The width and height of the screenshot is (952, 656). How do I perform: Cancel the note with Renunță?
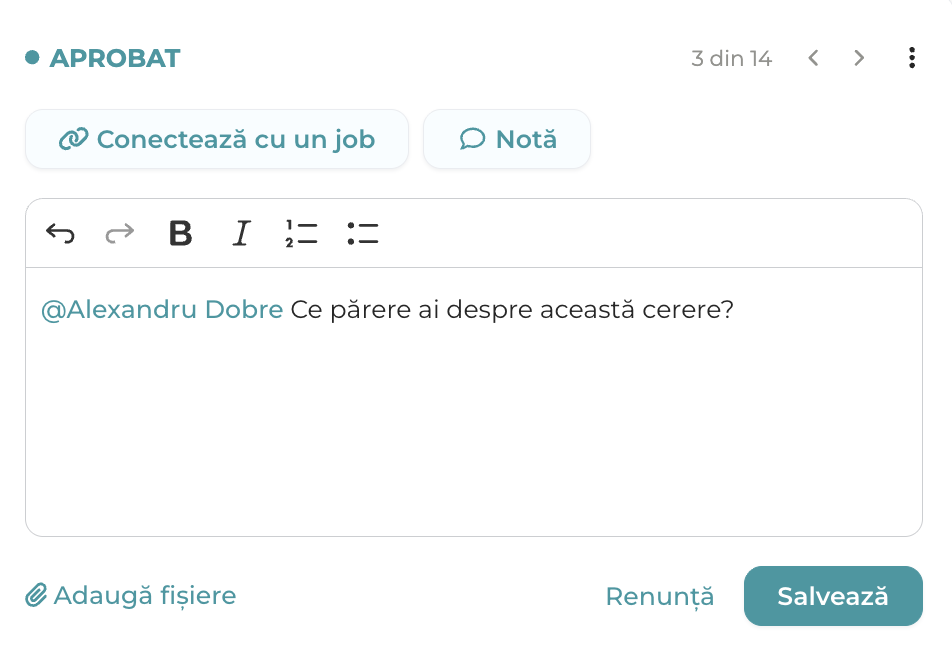pyautogui.click(x=660, y=596)
